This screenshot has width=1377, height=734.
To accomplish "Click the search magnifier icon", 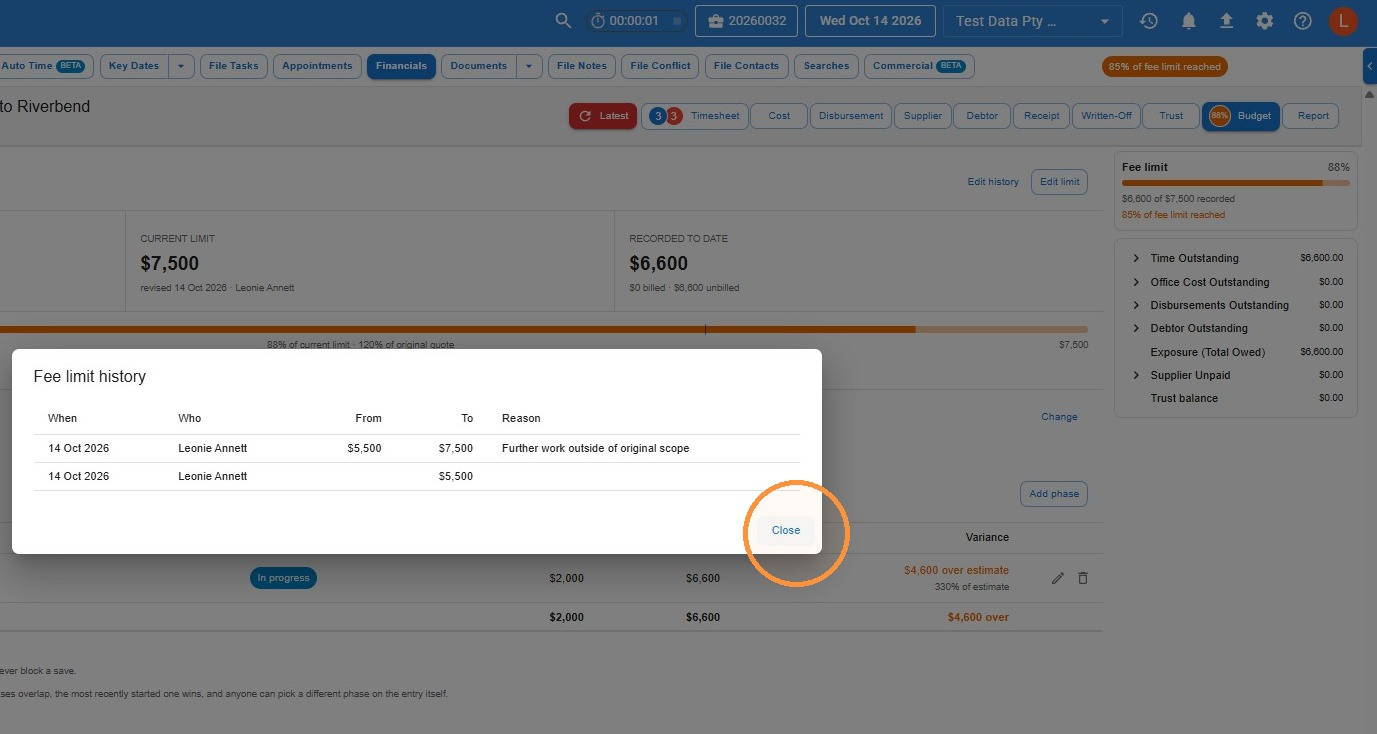I will (563, 21).
